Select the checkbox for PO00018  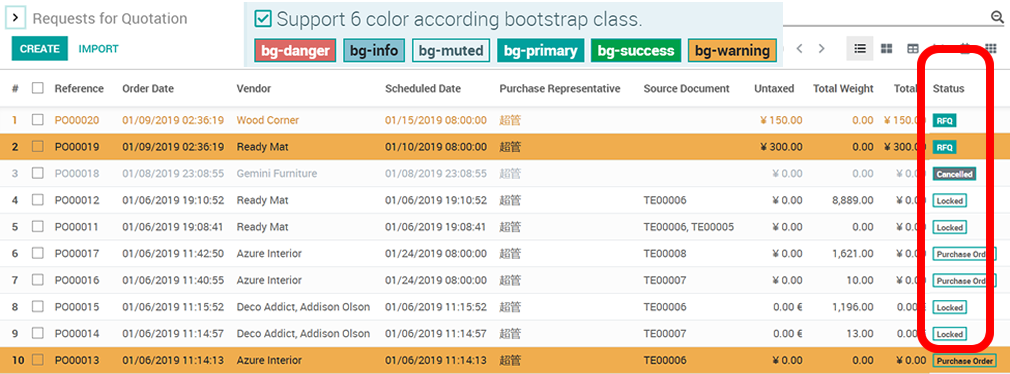tap(38, 173)
